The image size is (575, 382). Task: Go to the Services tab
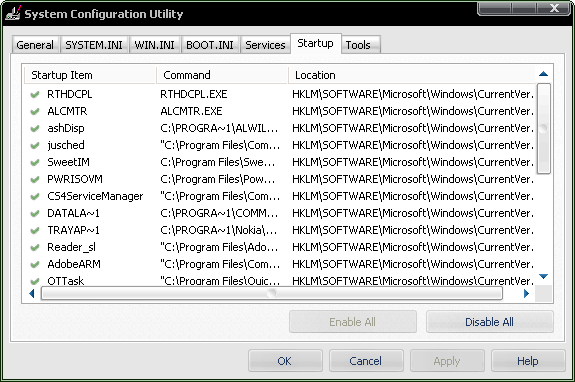pos(265,45)
